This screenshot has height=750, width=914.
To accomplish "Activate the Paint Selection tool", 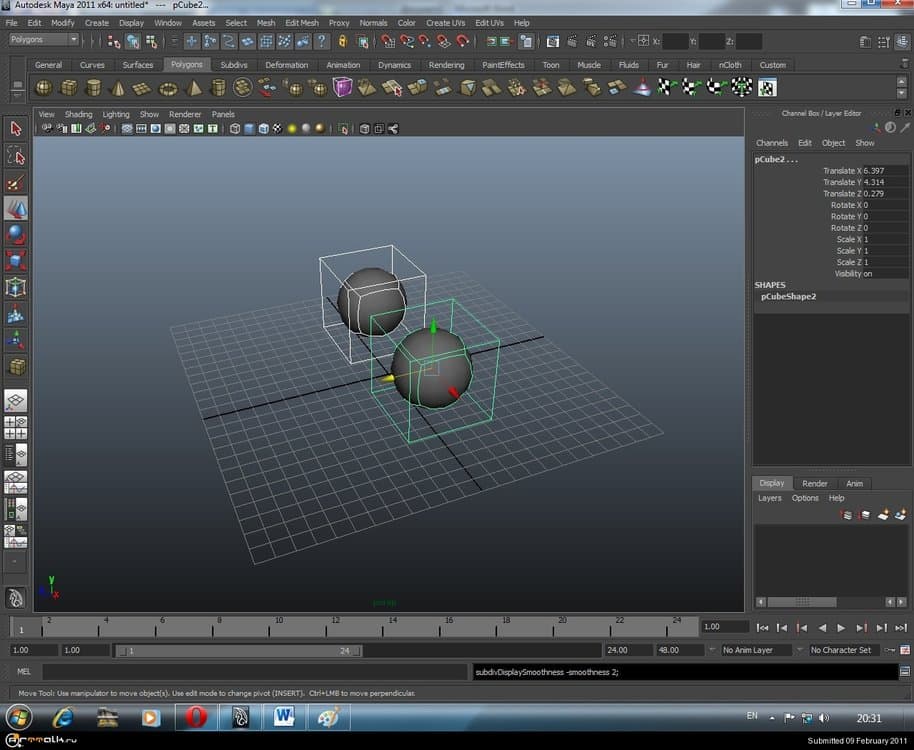I will click(x=16, y=182).
